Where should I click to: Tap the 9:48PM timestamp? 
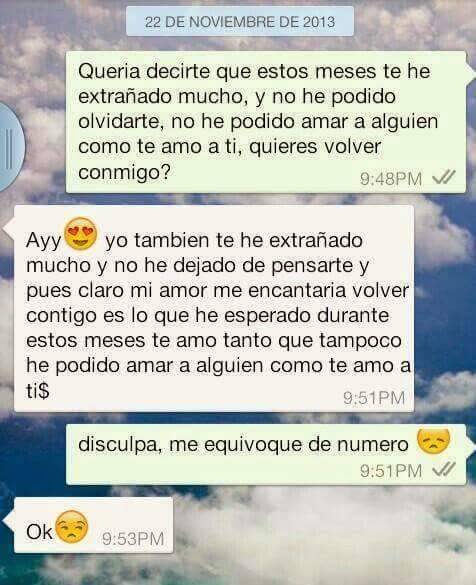pos(391,179)
